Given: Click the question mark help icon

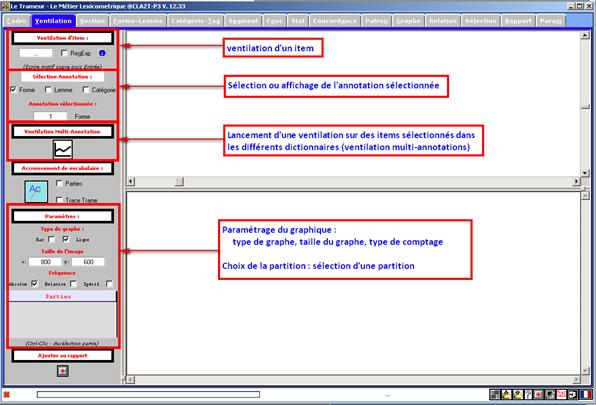Looking at the screenshot, I should point(528,394).
